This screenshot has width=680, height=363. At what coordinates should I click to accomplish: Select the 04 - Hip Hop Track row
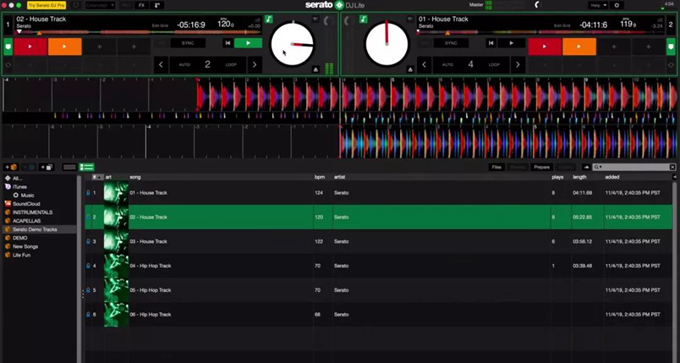click(x=378, y=266)
